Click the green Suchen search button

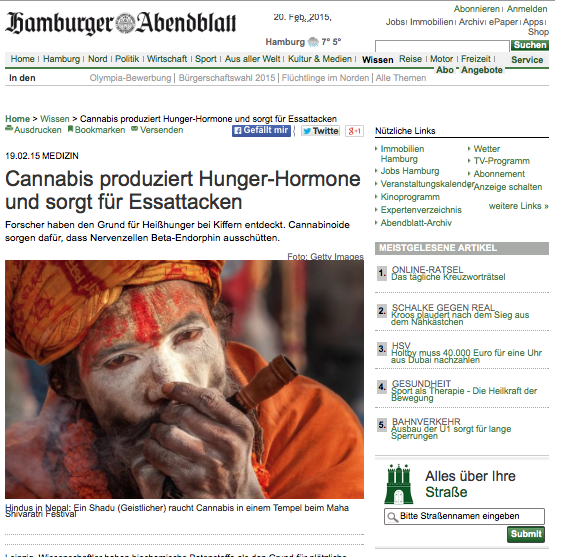click(x=530, y=45)
